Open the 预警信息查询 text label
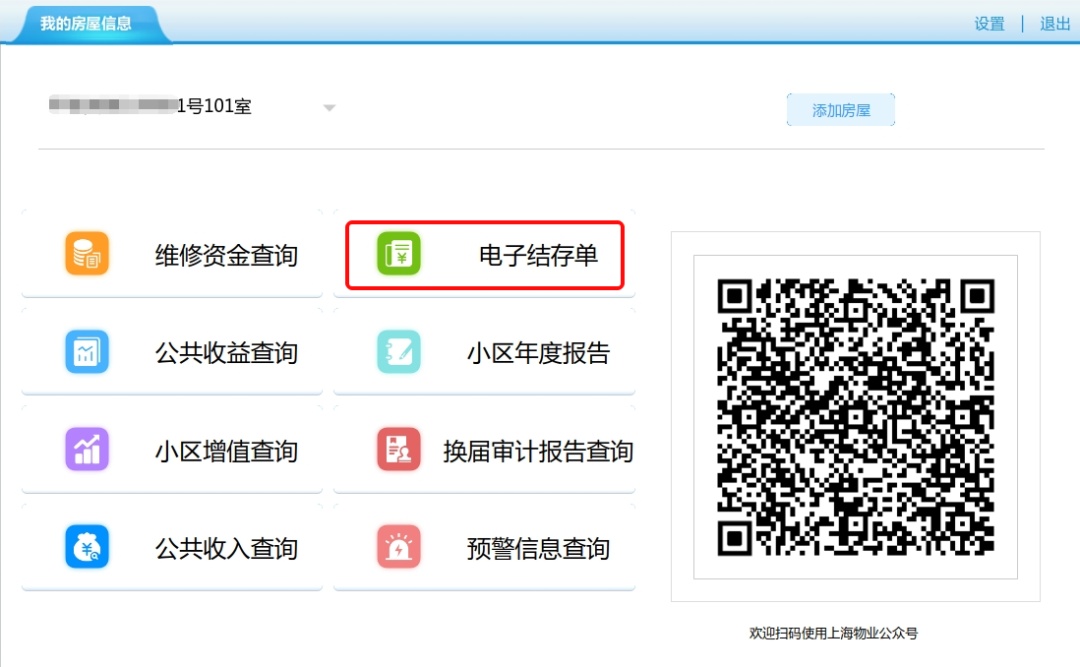Screen dimensions: 1080x667 [538, 548]
